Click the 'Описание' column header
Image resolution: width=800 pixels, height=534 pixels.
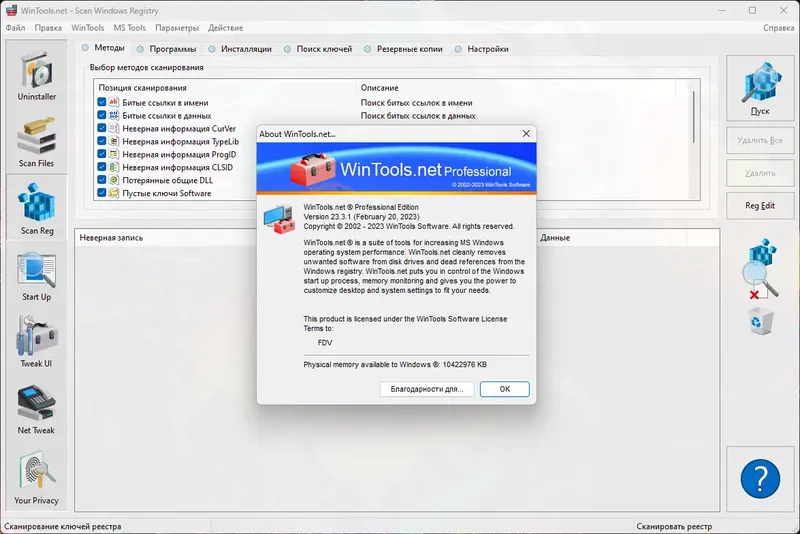515,88
